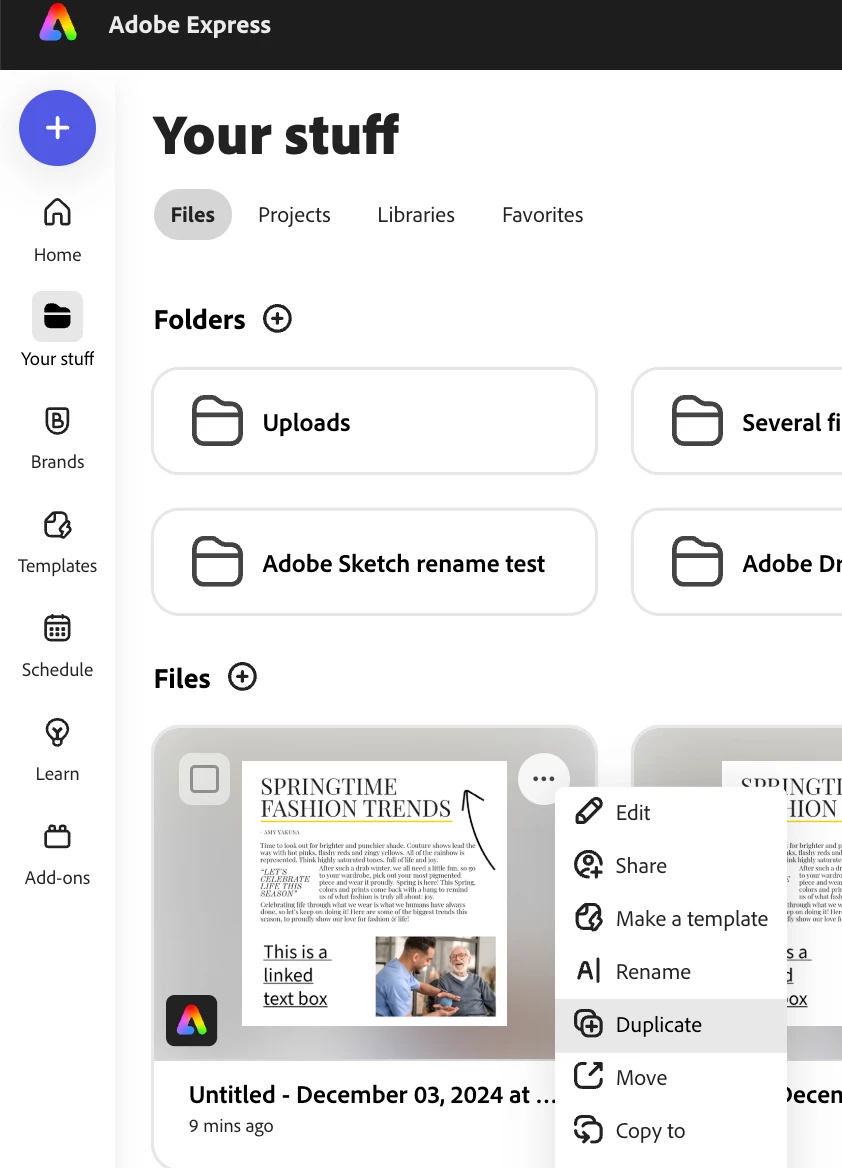Screen dimensions: 842x1168
Task: Click the blue plus create button
Action: (57, 128)
